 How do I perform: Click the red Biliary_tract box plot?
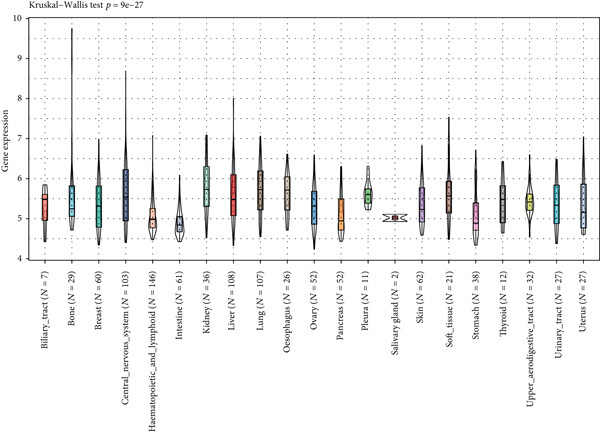click(45, 207)
